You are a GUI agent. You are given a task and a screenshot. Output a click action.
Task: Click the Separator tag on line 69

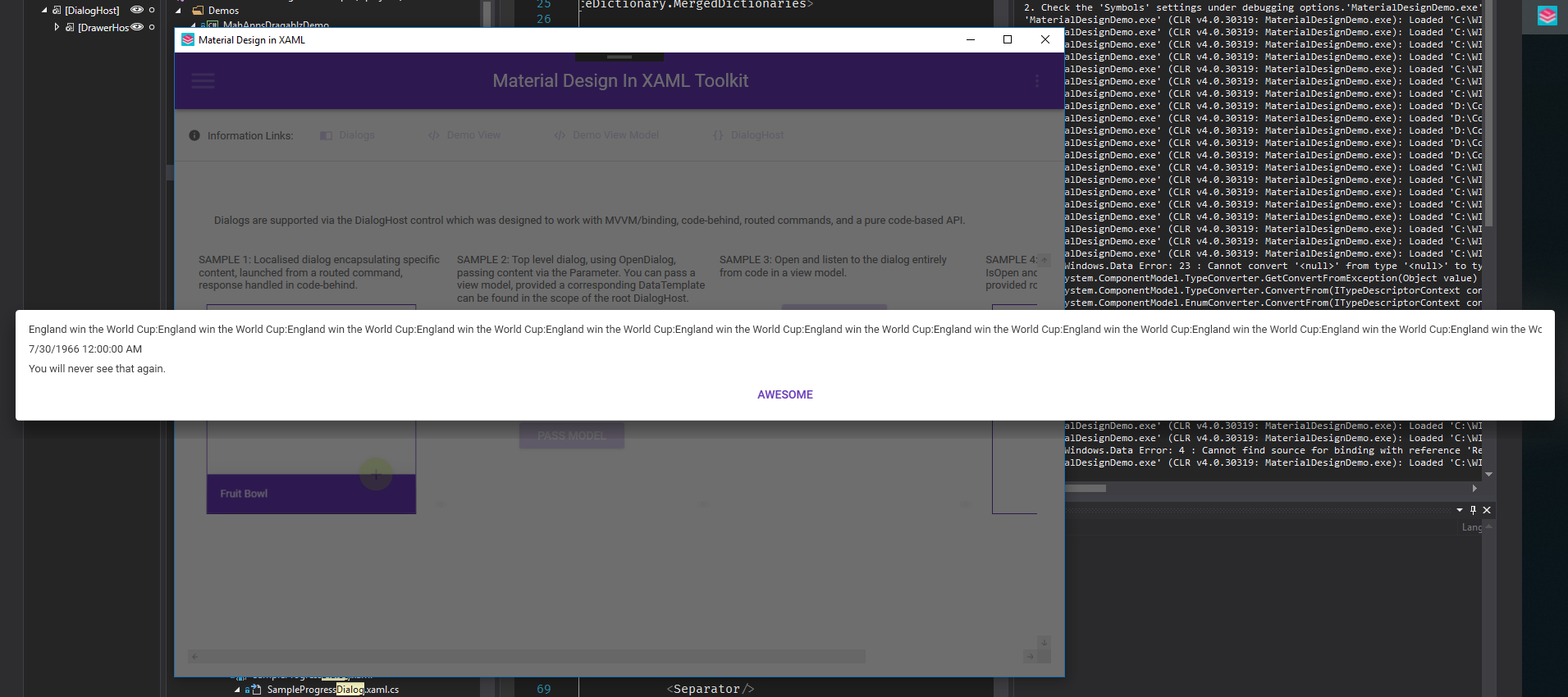click(710, 689)
